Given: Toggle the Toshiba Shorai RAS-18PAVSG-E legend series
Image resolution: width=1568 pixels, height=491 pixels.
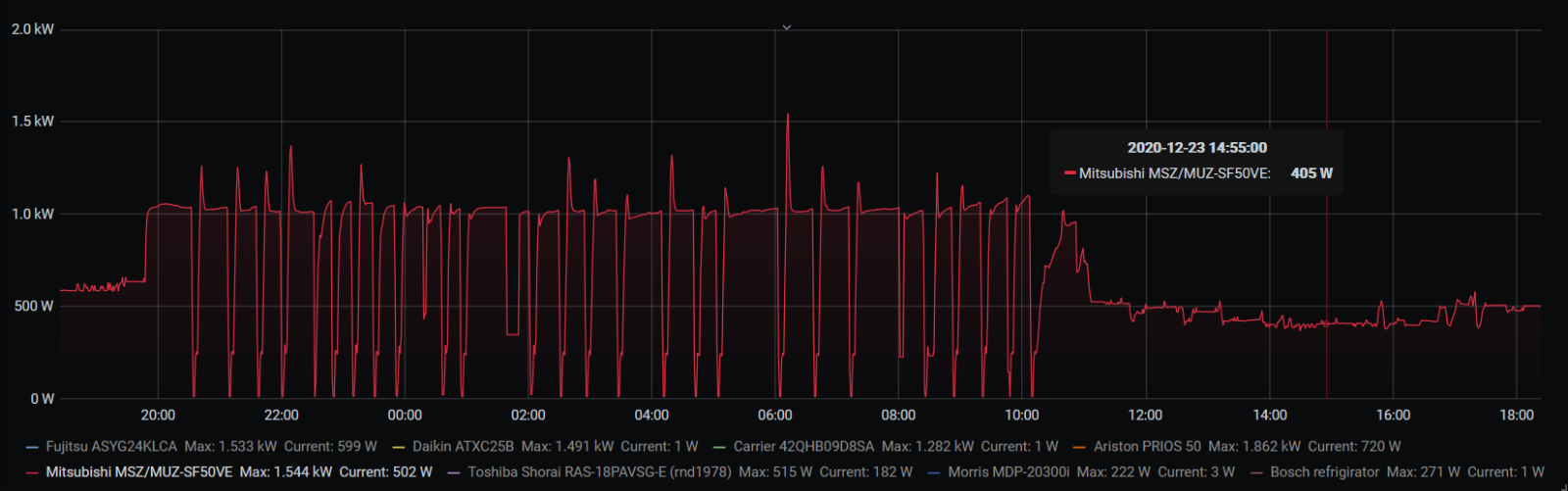Looking at the screenshot, I should 600,471.
